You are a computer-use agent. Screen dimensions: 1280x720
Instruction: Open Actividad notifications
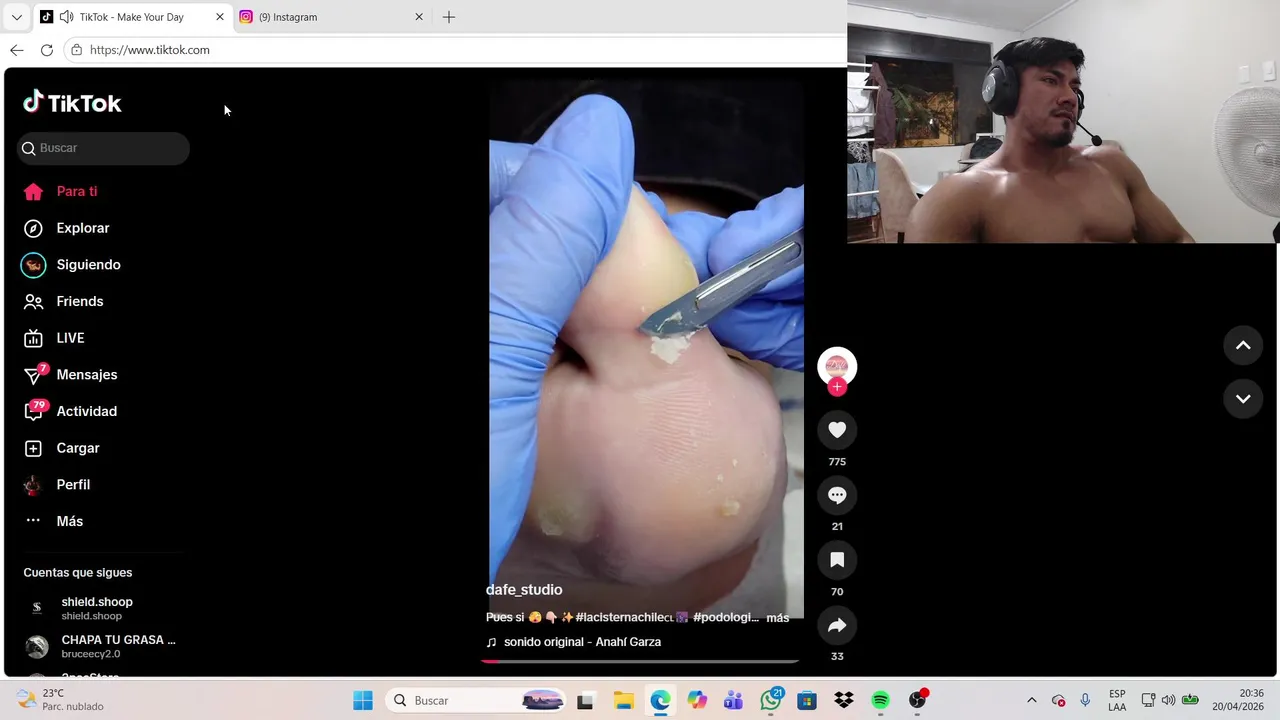click(70, 411)
